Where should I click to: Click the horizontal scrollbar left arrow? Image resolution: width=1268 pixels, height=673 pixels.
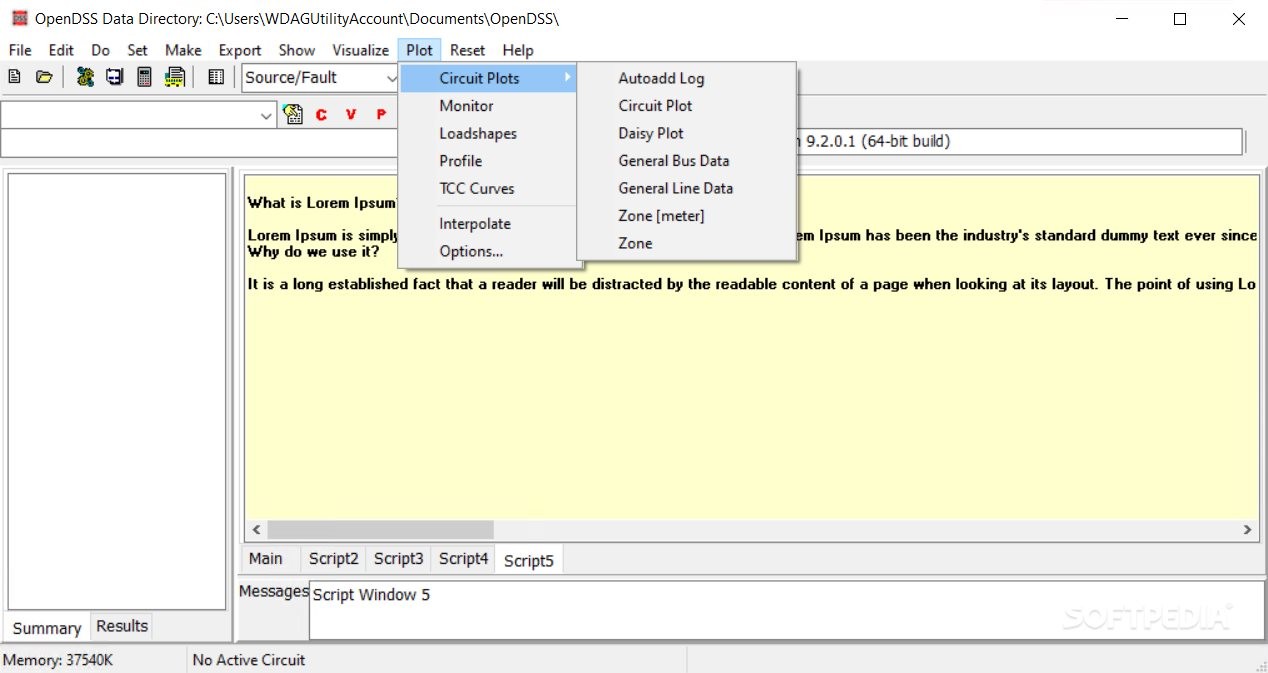[256, 530]
